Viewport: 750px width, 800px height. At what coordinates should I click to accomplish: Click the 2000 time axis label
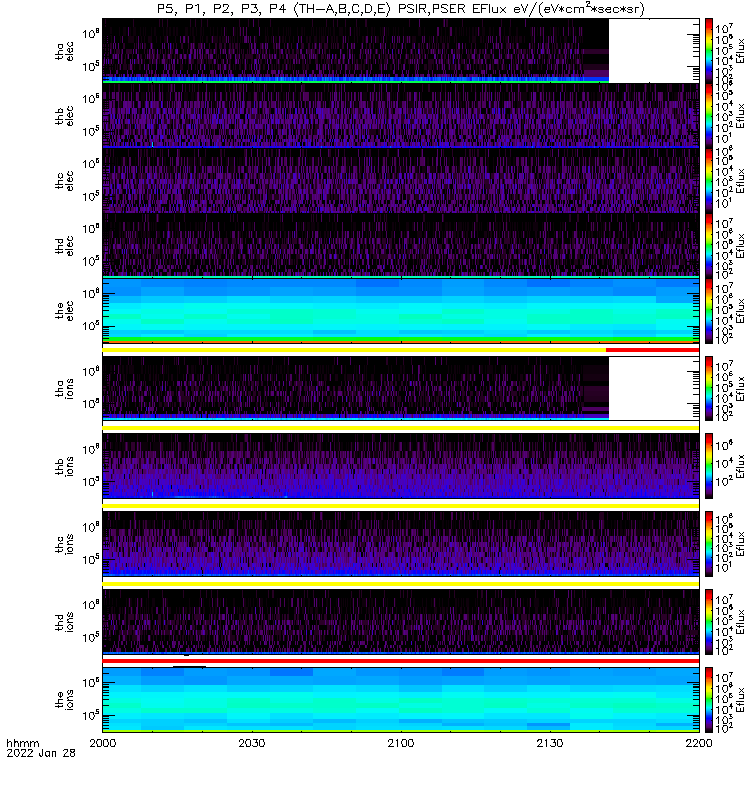103,743
